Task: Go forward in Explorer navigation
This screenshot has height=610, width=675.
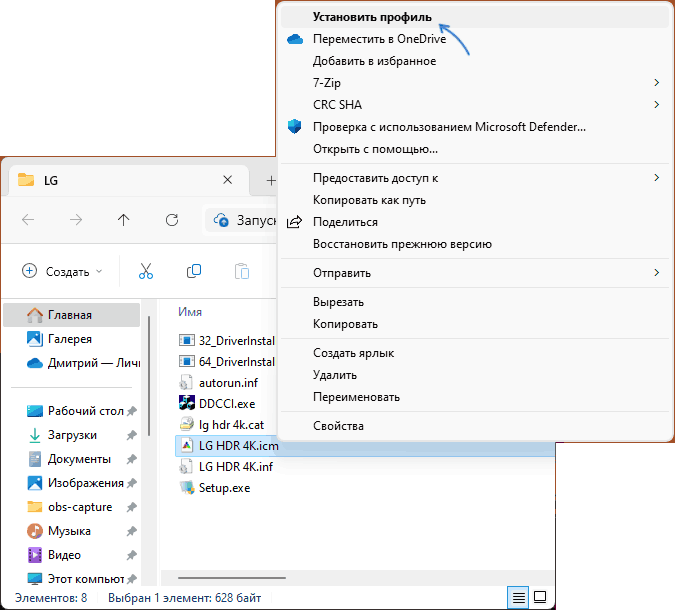Action: (76, 220)
